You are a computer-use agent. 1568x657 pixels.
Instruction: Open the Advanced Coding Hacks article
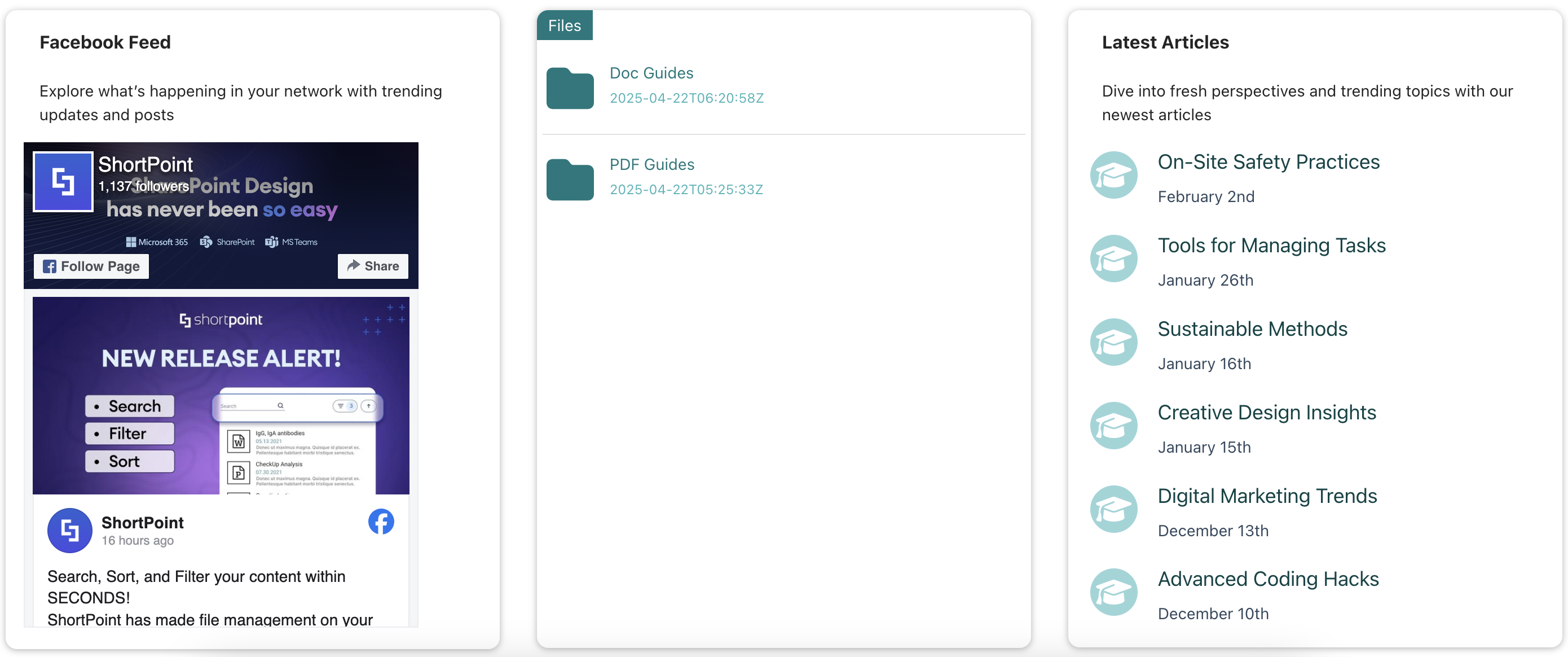click(x=1268, y=579)
